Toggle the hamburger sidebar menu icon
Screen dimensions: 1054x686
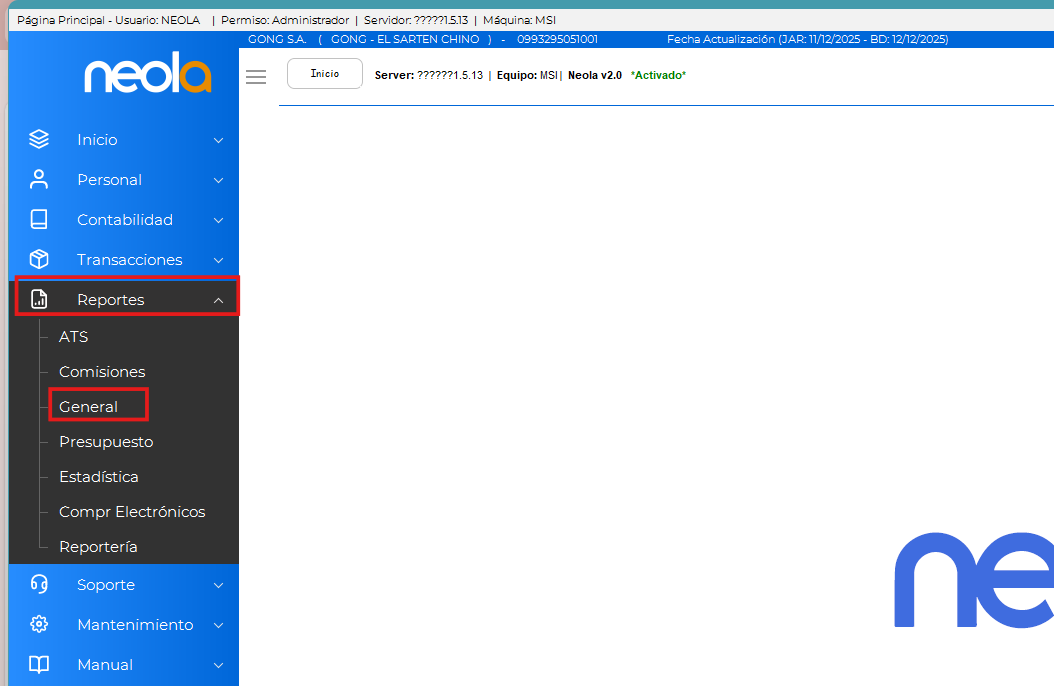[256, 77]
